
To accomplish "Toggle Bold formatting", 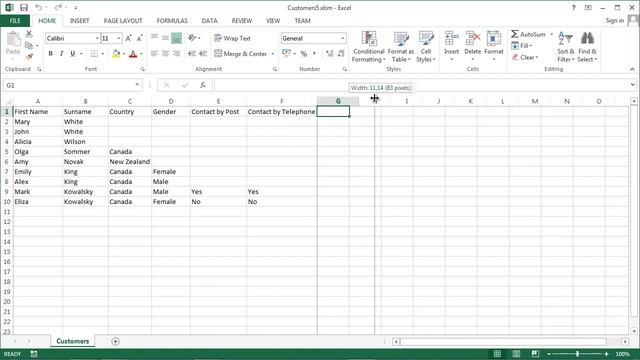I will [x=51, y=53].
